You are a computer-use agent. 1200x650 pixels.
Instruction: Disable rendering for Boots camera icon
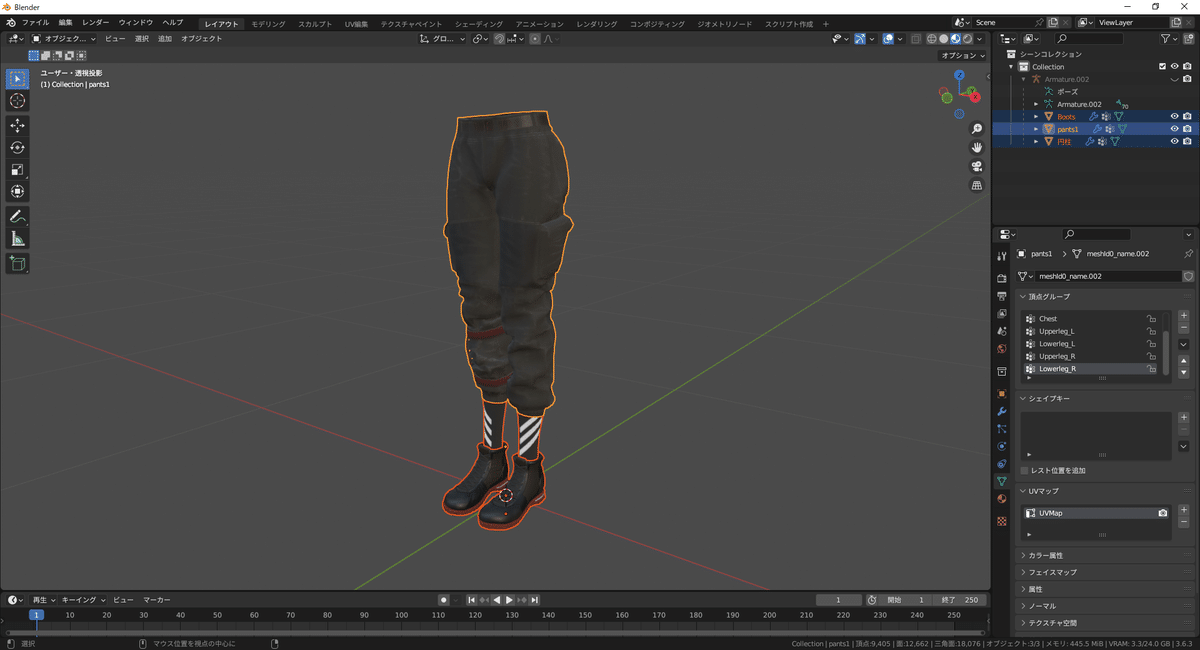(1187, 116)
